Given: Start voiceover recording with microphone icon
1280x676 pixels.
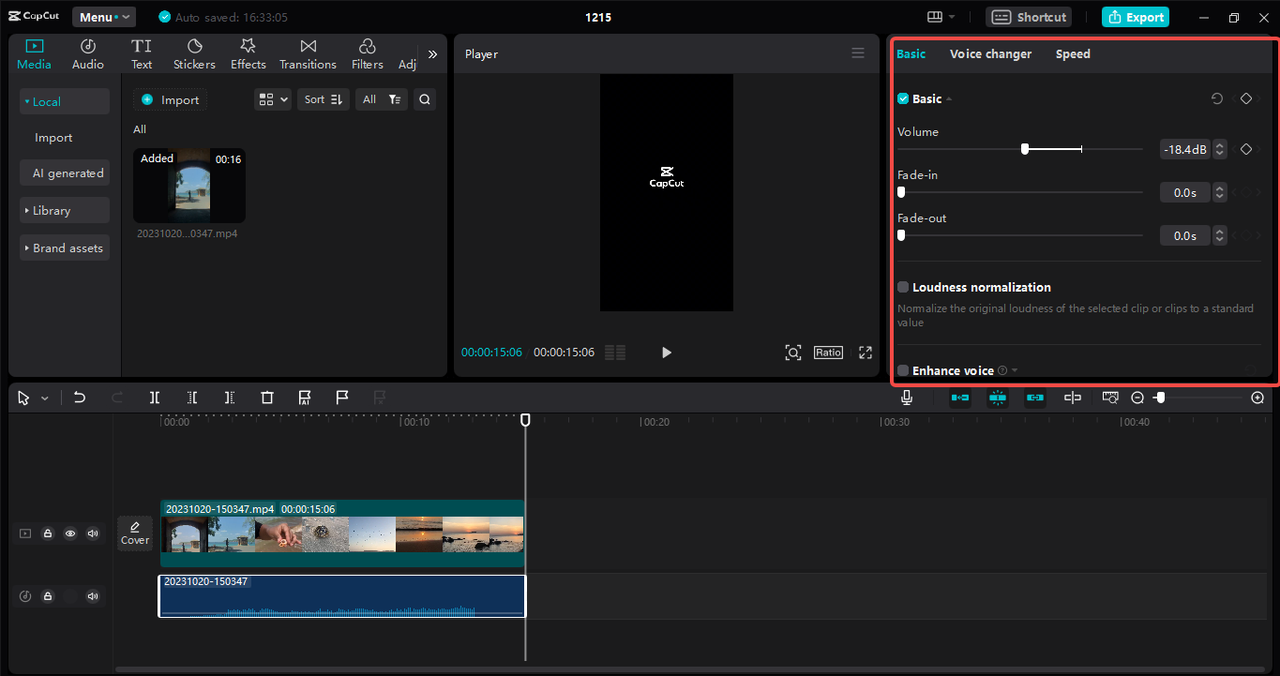Looking at the screenshot, I should [x=906, y=398].
